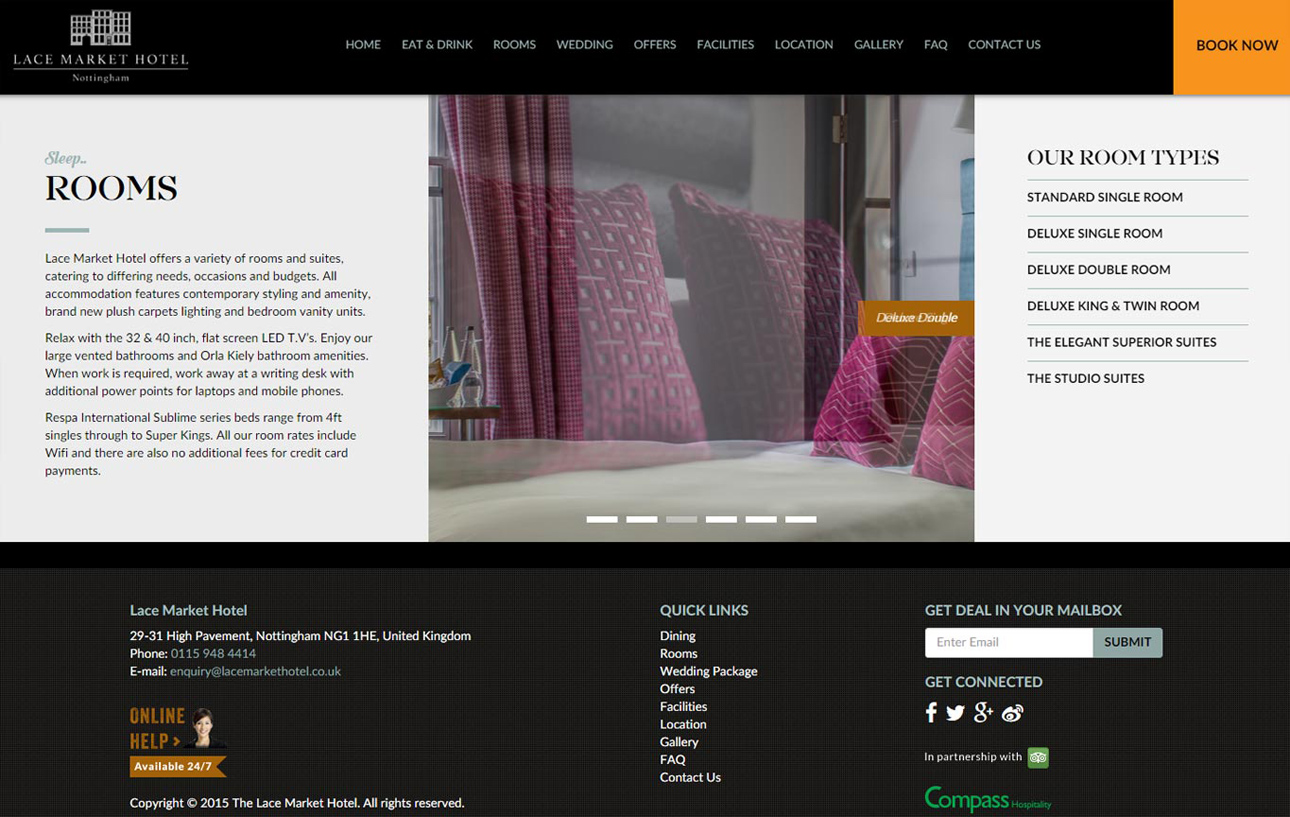Open the Wedding menu item
This screenshot has height=817, width=1290.
(584, 45)
